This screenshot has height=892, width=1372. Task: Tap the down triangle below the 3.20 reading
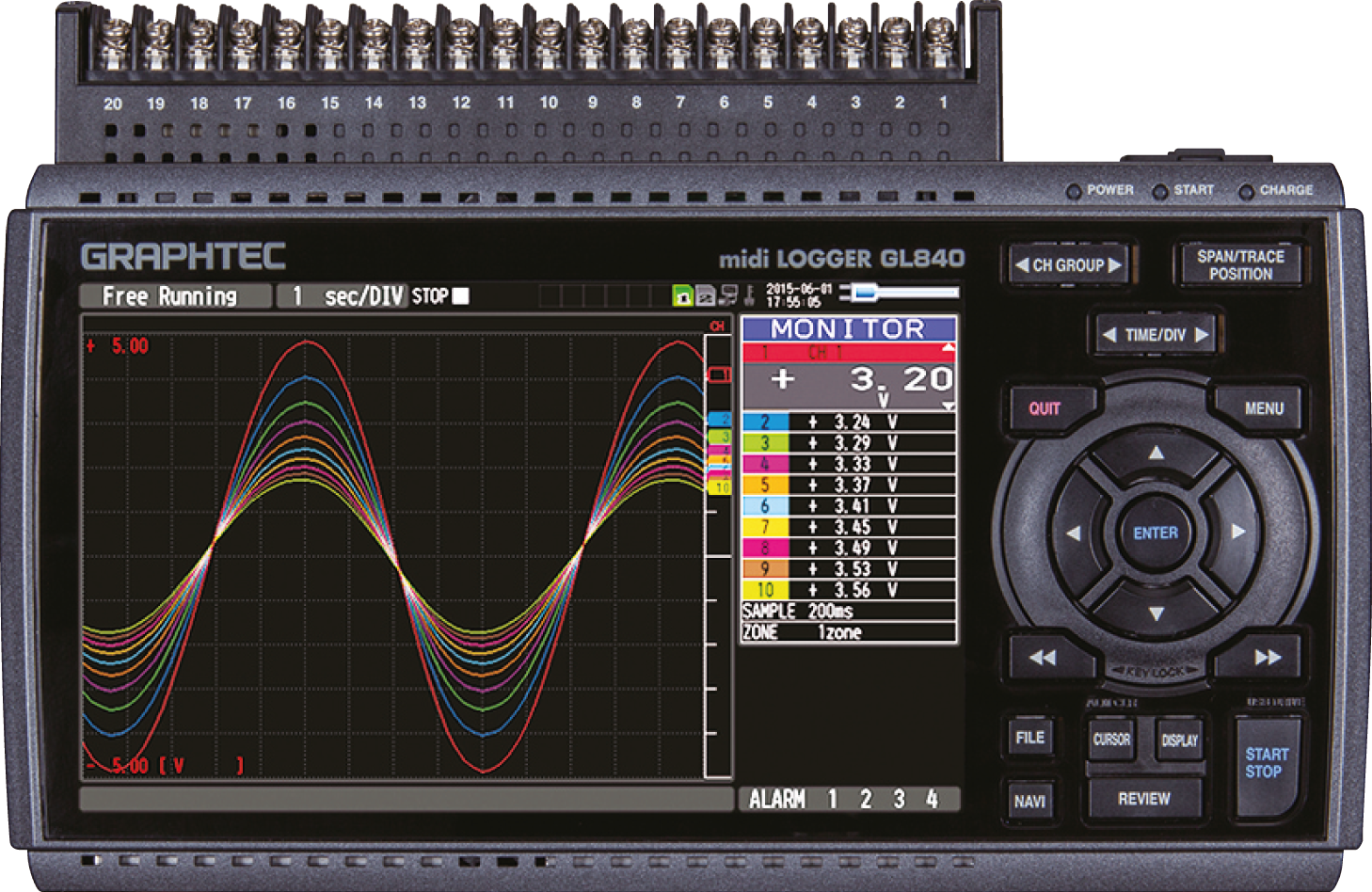click(x=948, y=406)
